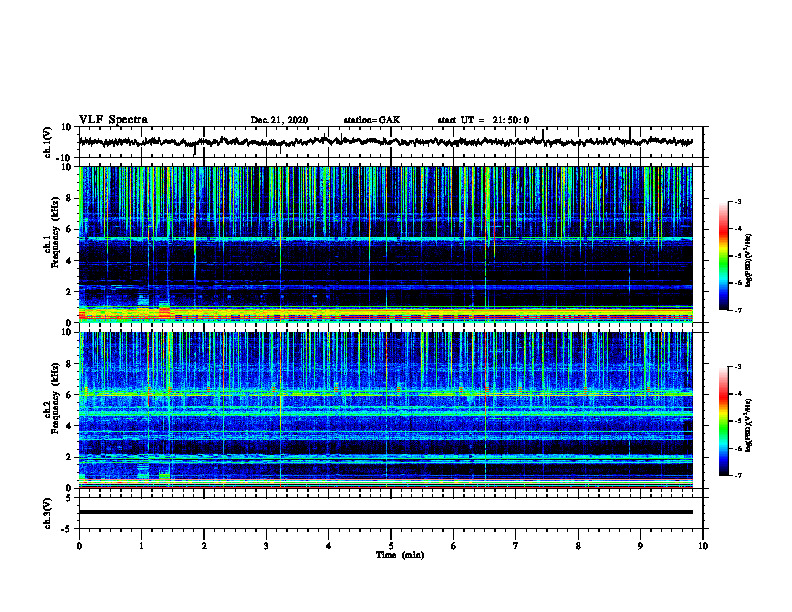The width and height of the screenshot is (792, 612).
Task: Click time-axis tick label "7"
Action: pyautogui.click(x=516, y=546)
